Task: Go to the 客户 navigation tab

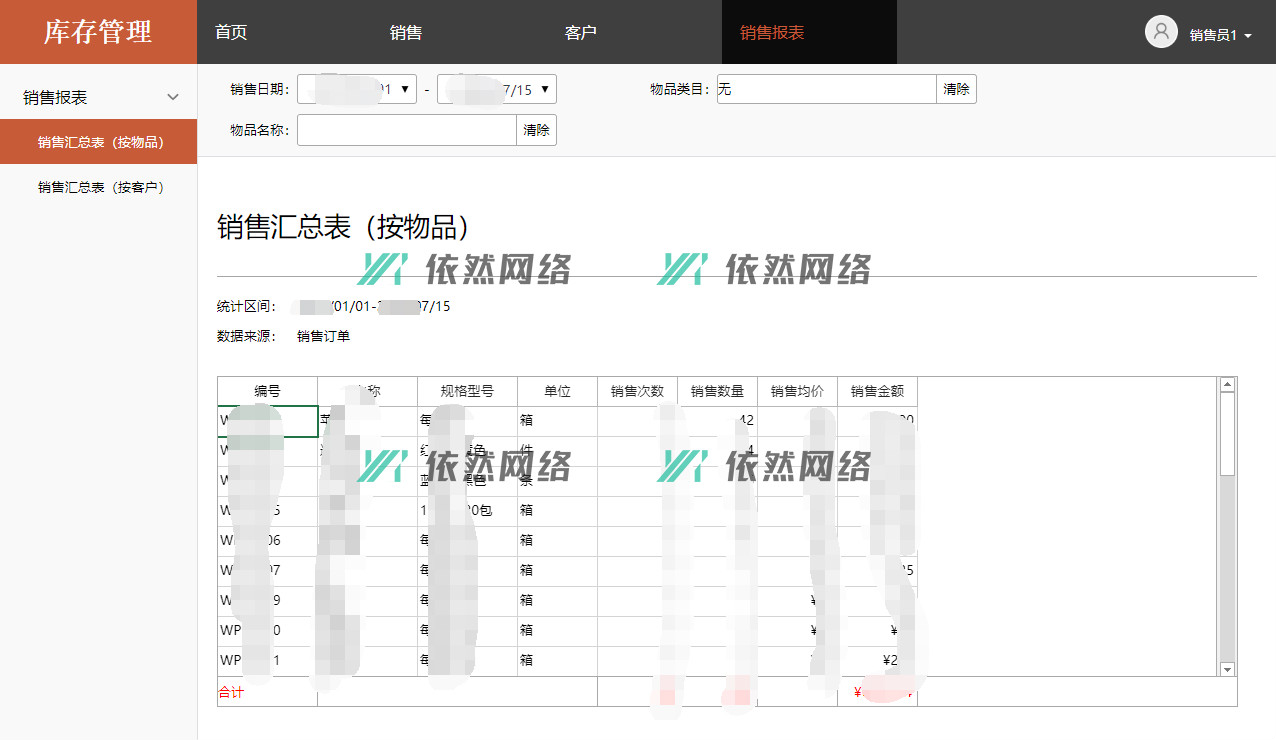Action: 581,32
